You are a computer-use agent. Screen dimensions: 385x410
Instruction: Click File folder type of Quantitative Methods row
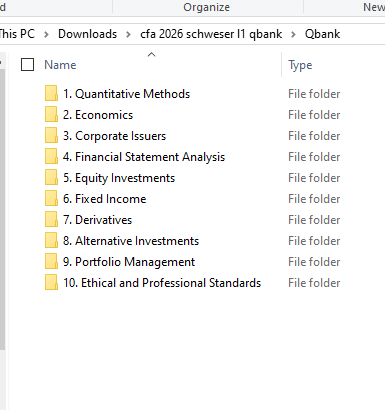point(314,94)
